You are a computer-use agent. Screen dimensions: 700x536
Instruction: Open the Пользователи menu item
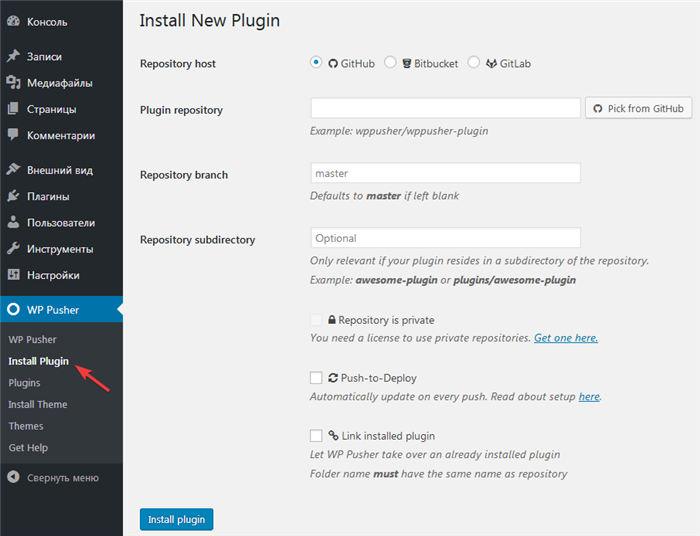point(62,223)
